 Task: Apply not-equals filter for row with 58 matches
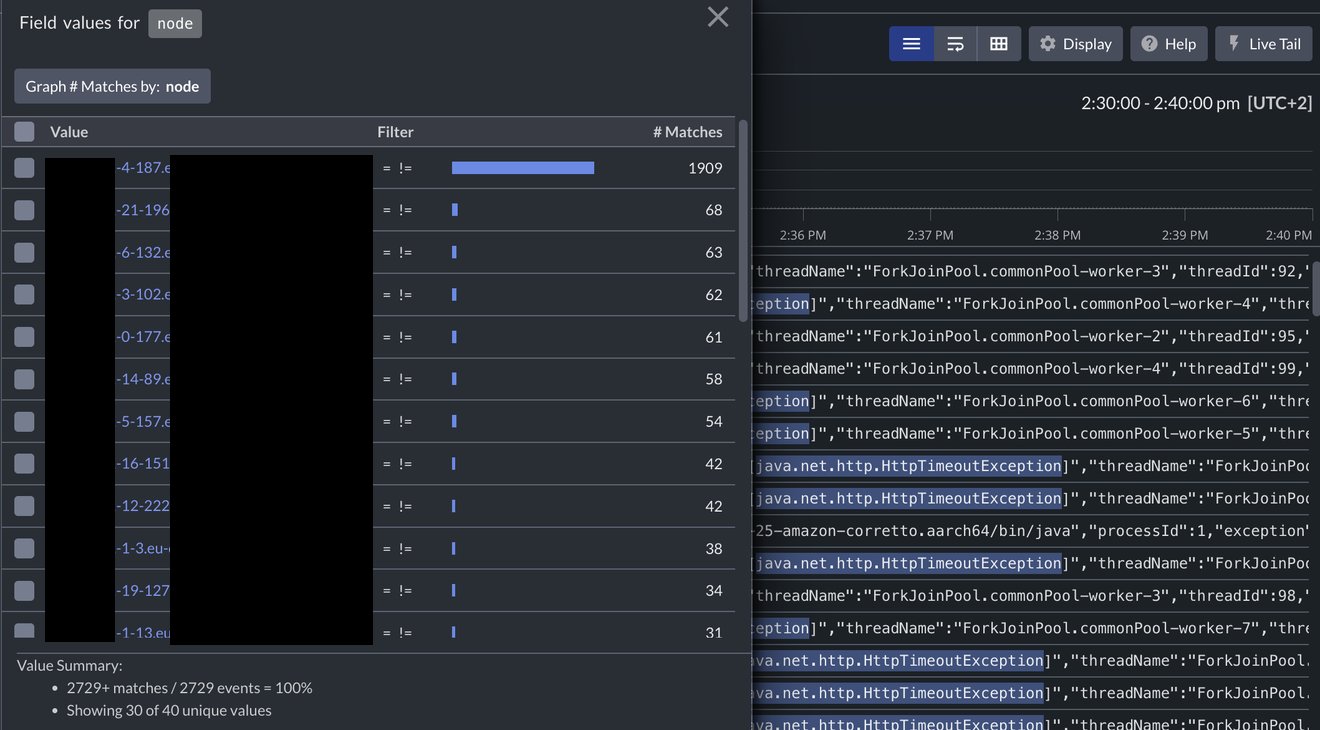click(405, 379)
